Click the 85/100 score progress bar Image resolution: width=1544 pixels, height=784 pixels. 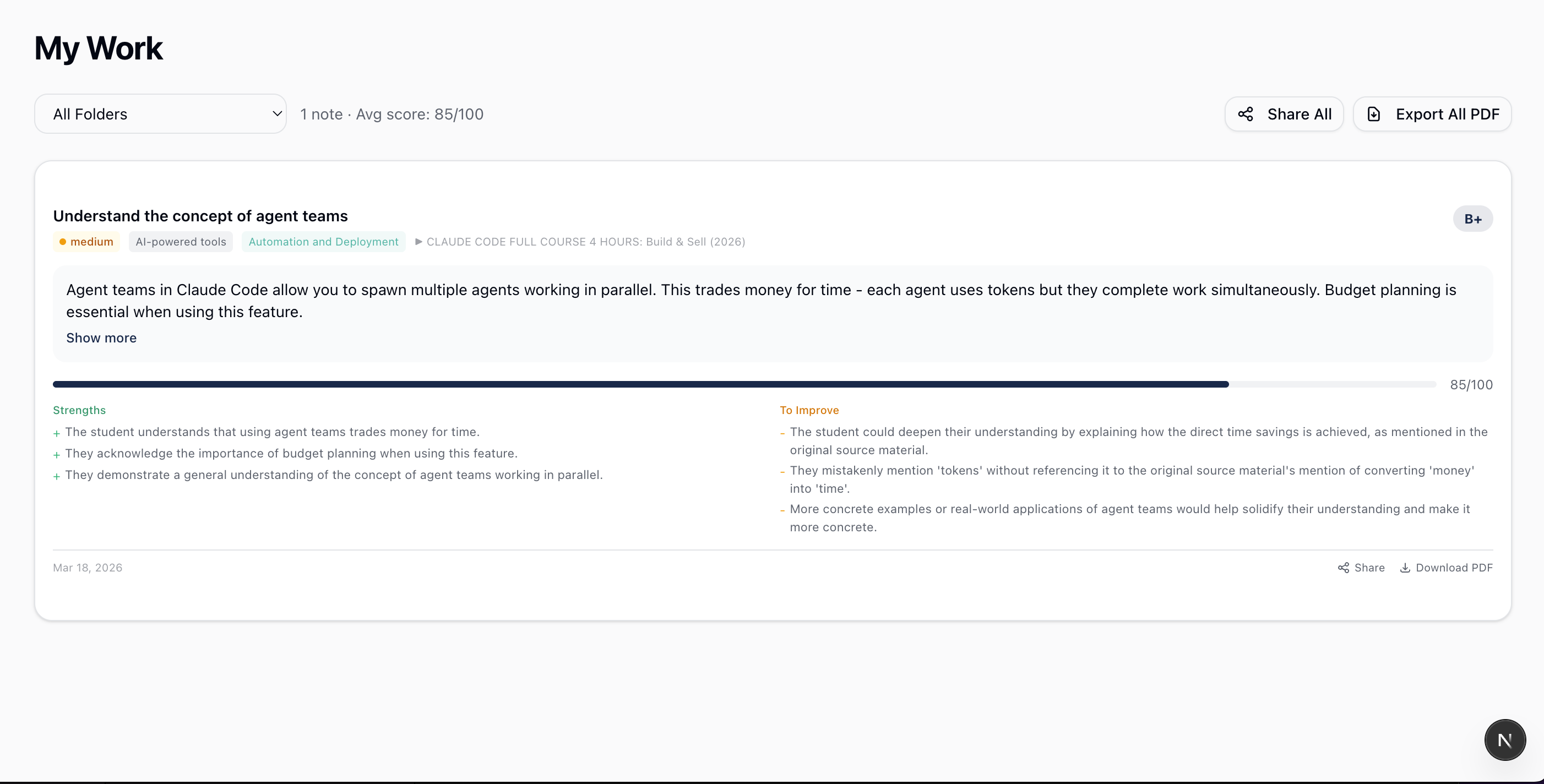[743, 384]
